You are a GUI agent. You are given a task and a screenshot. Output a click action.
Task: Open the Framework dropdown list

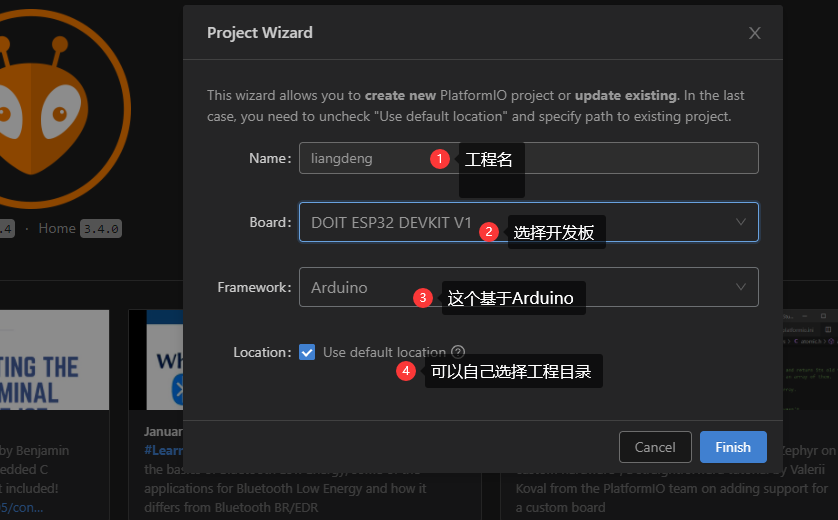[529, 287]
